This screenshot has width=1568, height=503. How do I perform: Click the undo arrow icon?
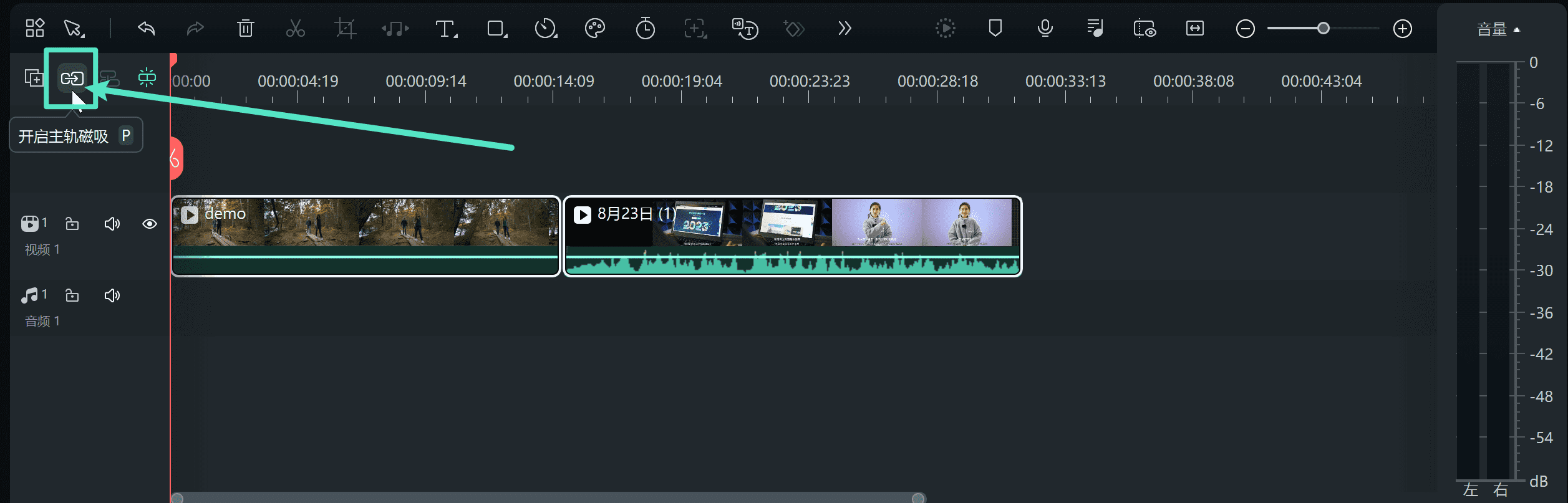[x=146, y=29]
